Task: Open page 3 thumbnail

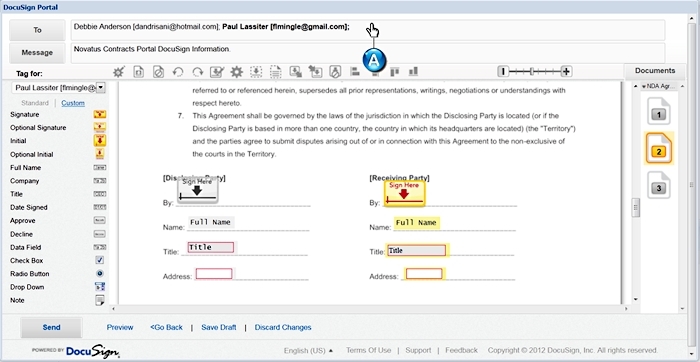Action: point(659,185)
